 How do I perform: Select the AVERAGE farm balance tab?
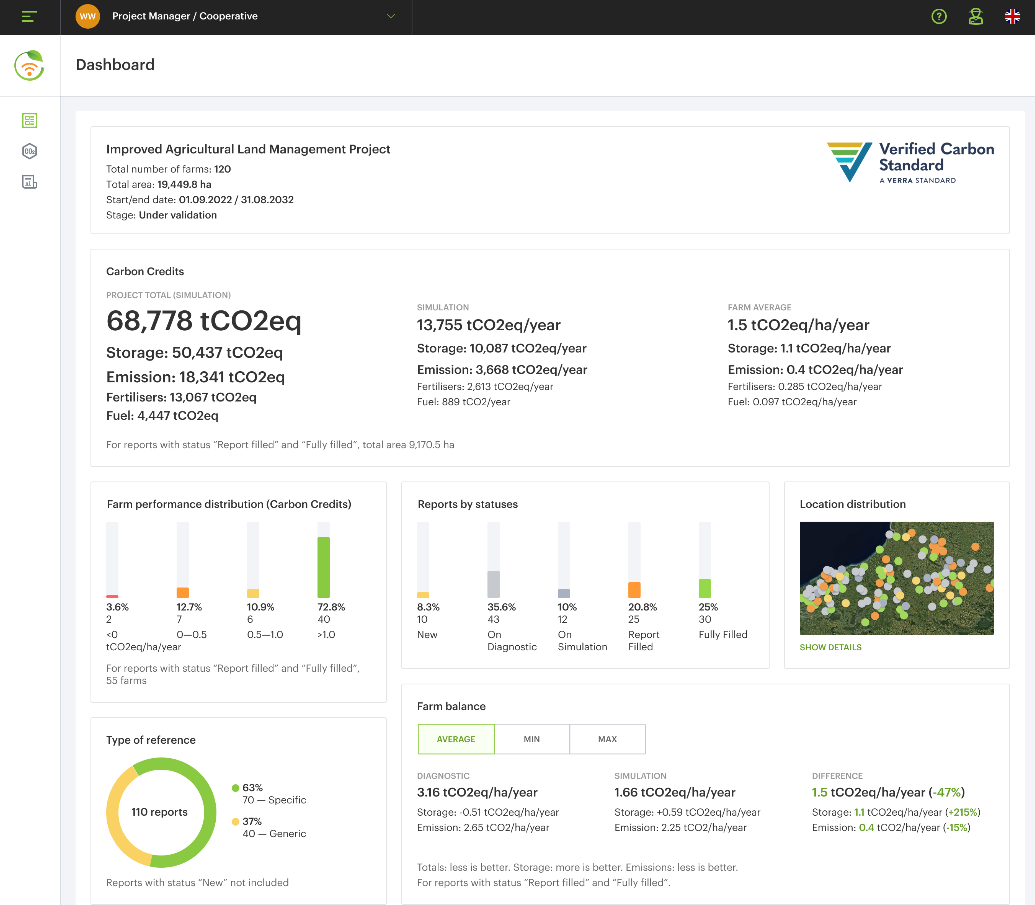(456, 739)
